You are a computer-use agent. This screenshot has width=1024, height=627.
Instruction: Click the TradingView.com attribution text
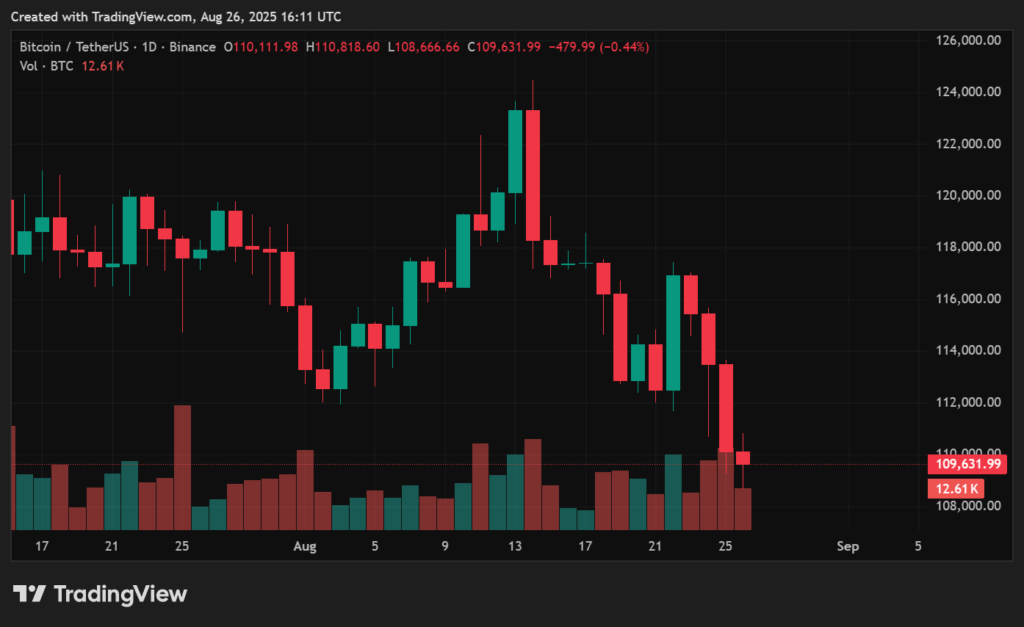point(141,16)
